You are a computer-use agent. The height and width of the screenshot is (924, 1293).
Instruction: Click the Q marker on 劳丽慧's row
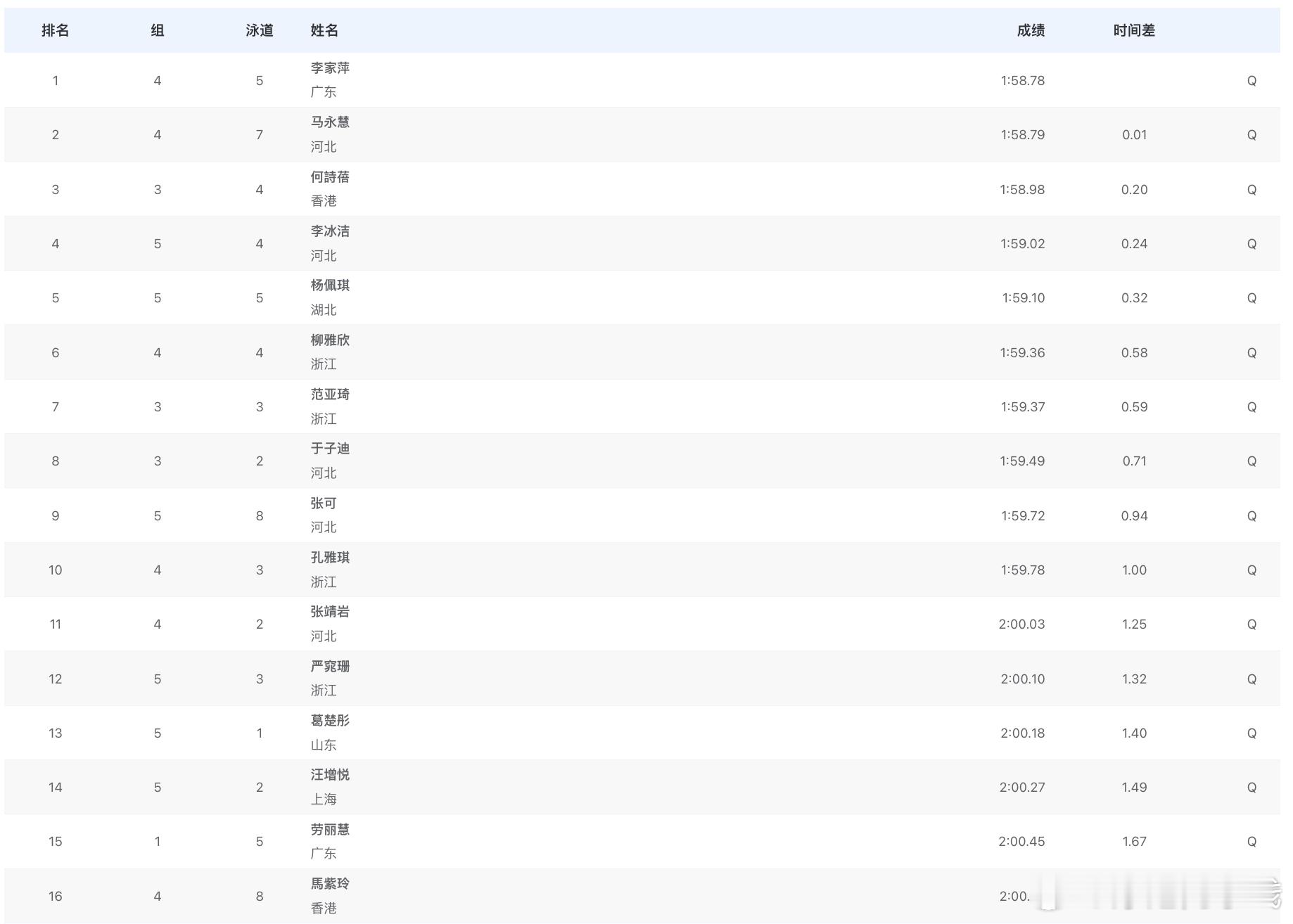point(1252,841)
